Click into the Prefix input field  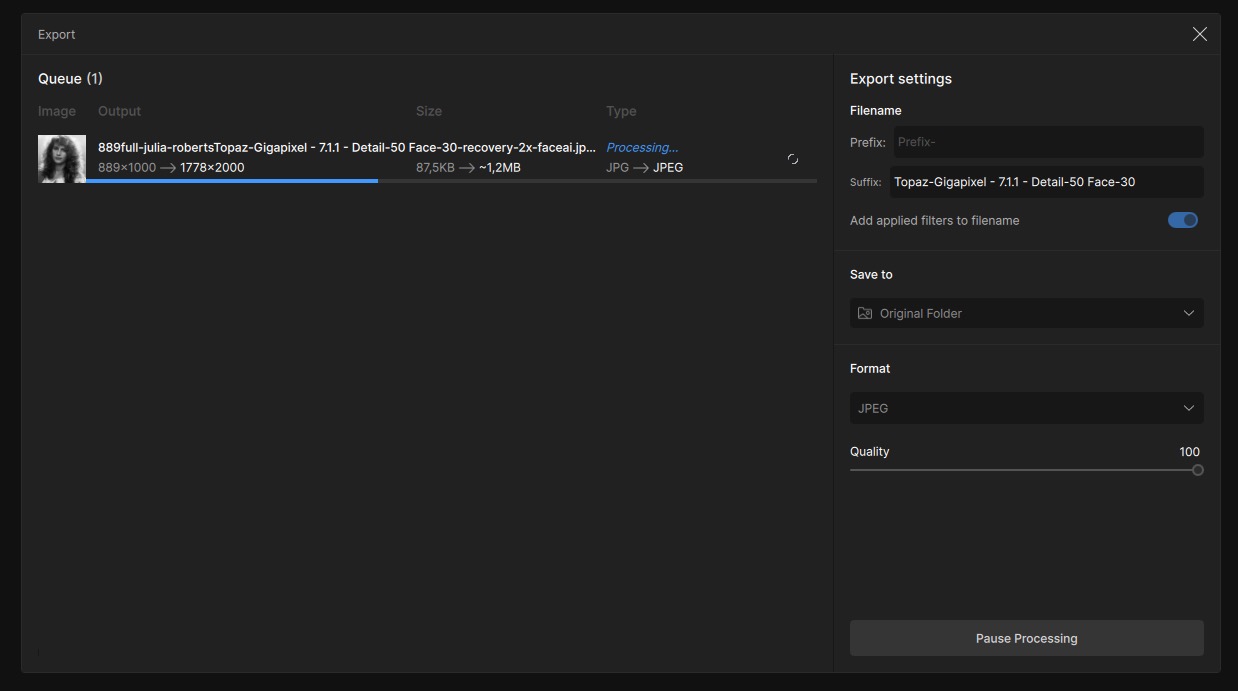pos(1048,142)
